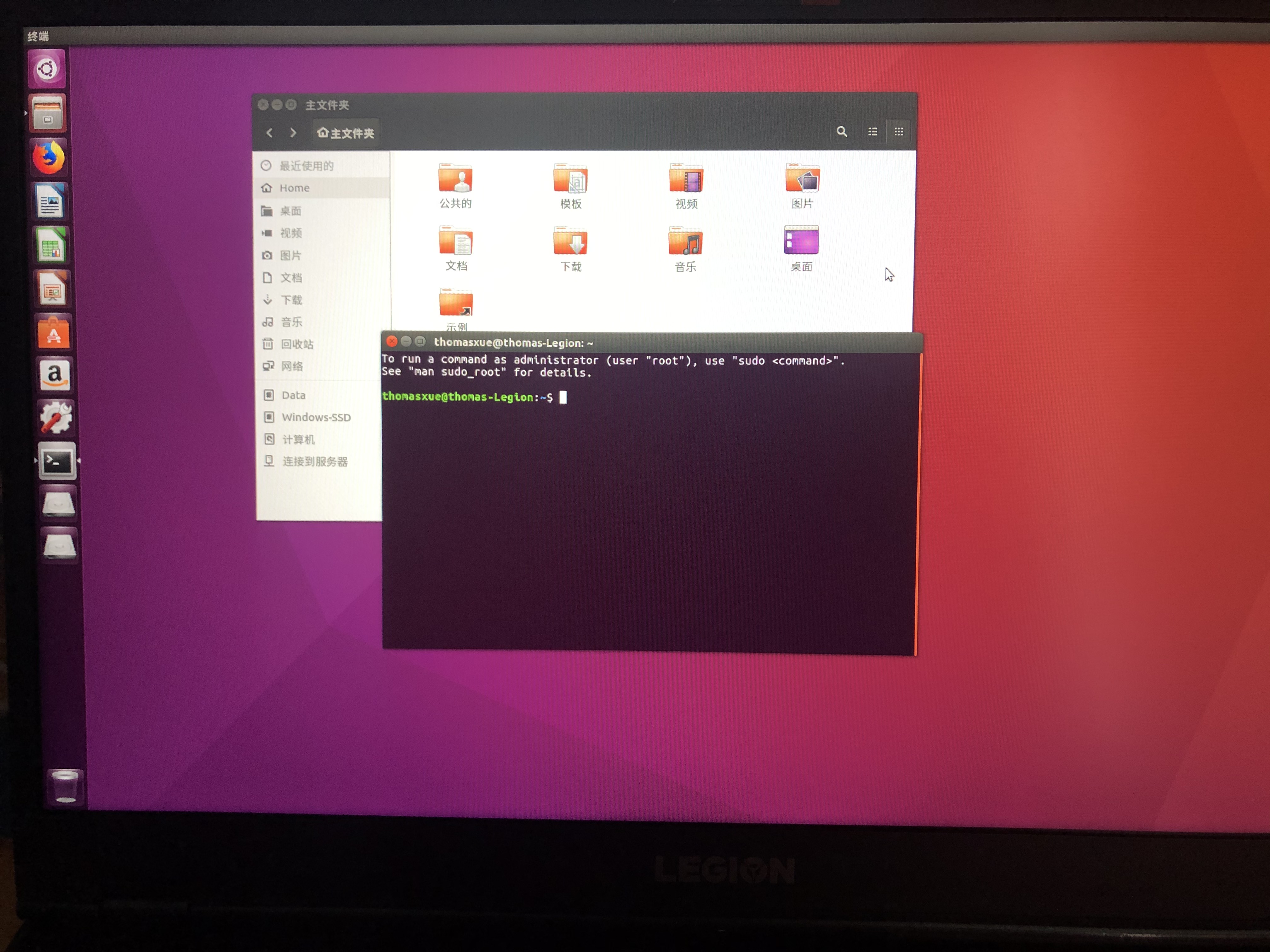Go back in the Files window
Viewport: 1270px width, 952px height.
[269, 133]
